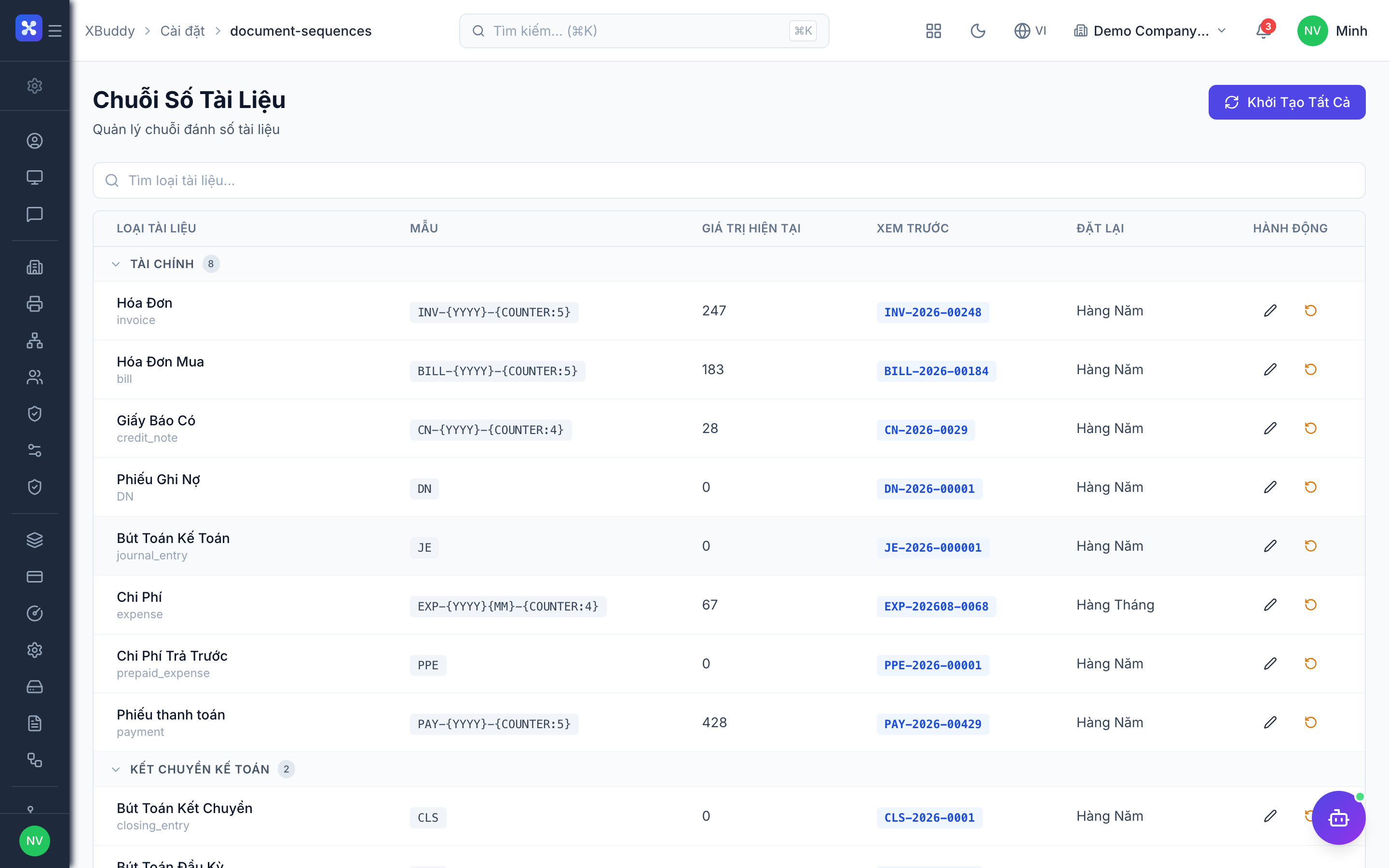Open Minh user account menu

[x=1332, y=31]
